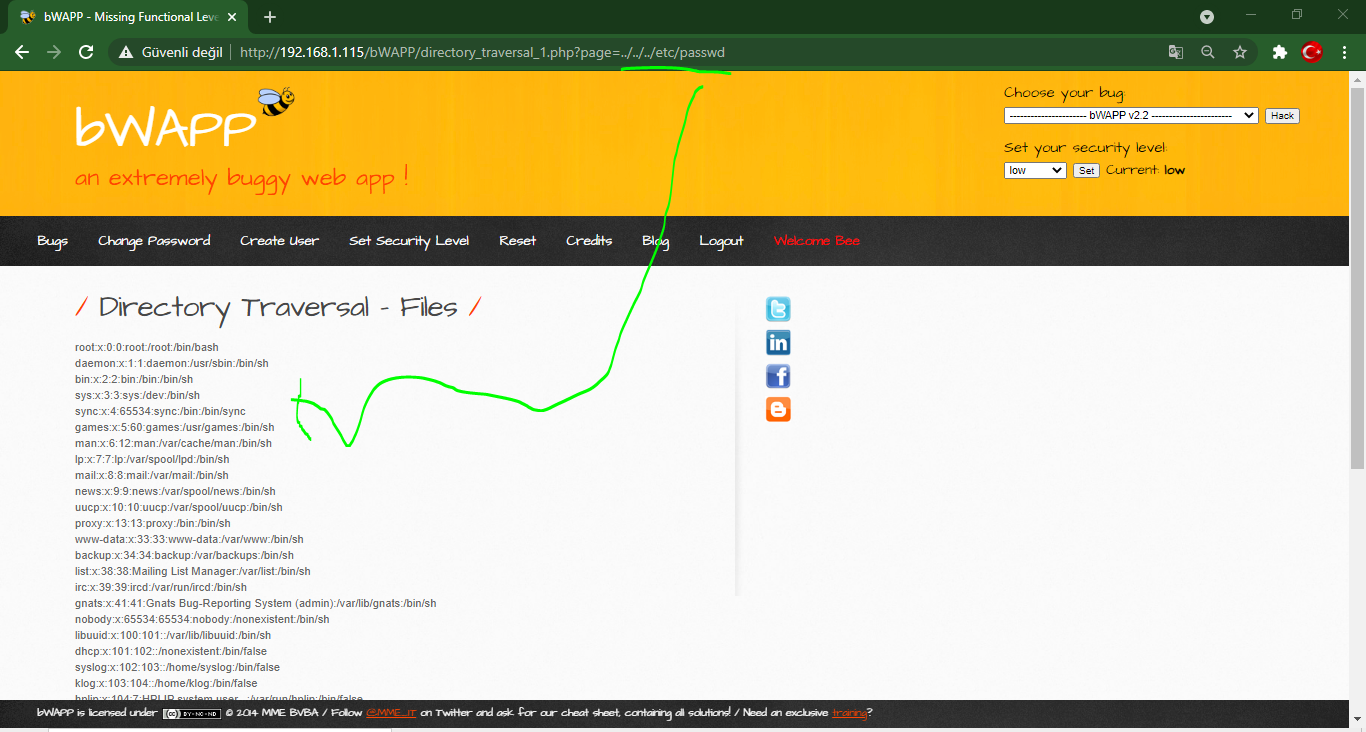Image resolution: width=1366 pixels, height=732 pixels.
Task: Click the backup:x:34:34 passwd line
Action: (x=184, y=555)
